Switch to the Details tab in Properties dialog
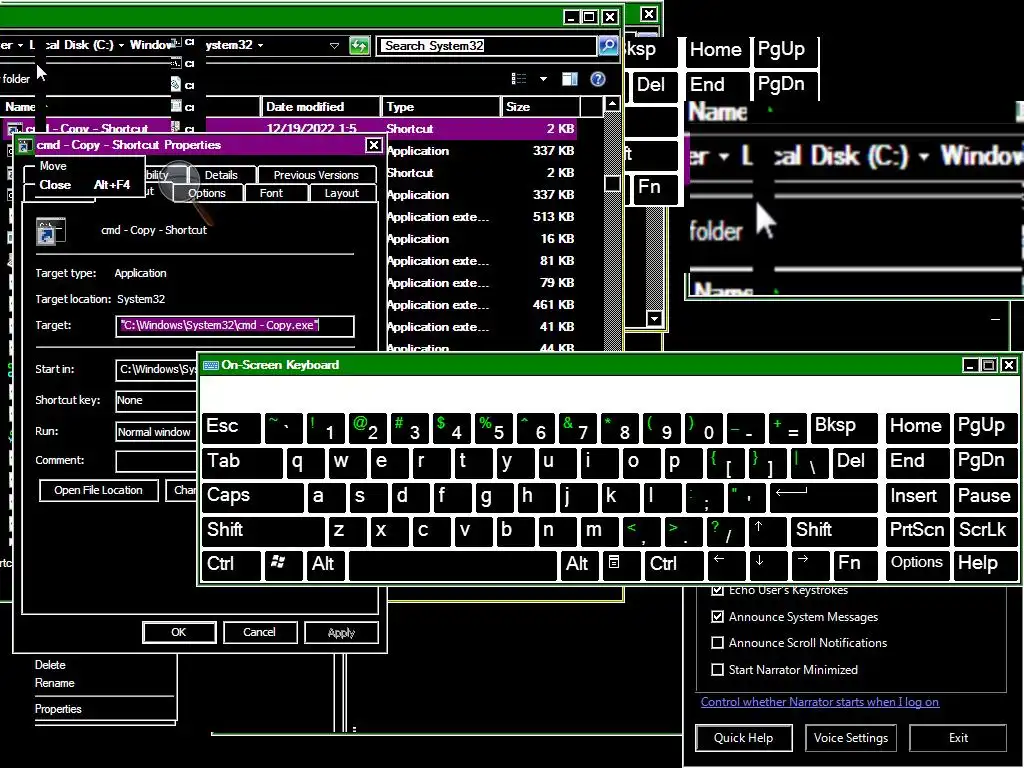 coord(221,175)
